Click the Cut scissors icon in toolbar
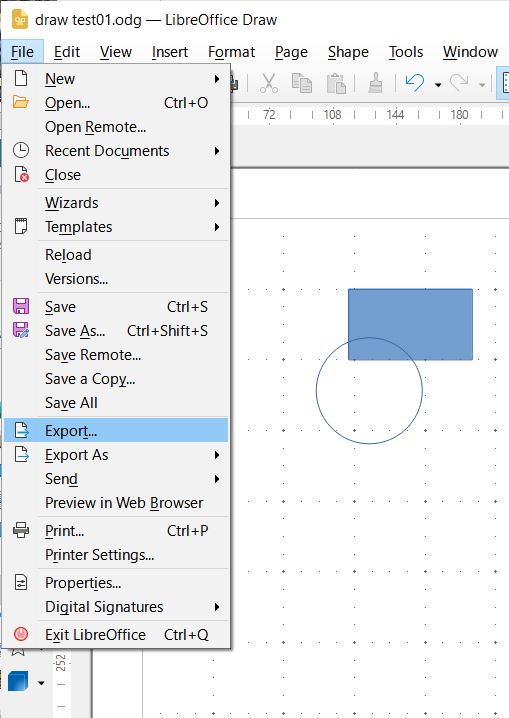 [269, 83]
